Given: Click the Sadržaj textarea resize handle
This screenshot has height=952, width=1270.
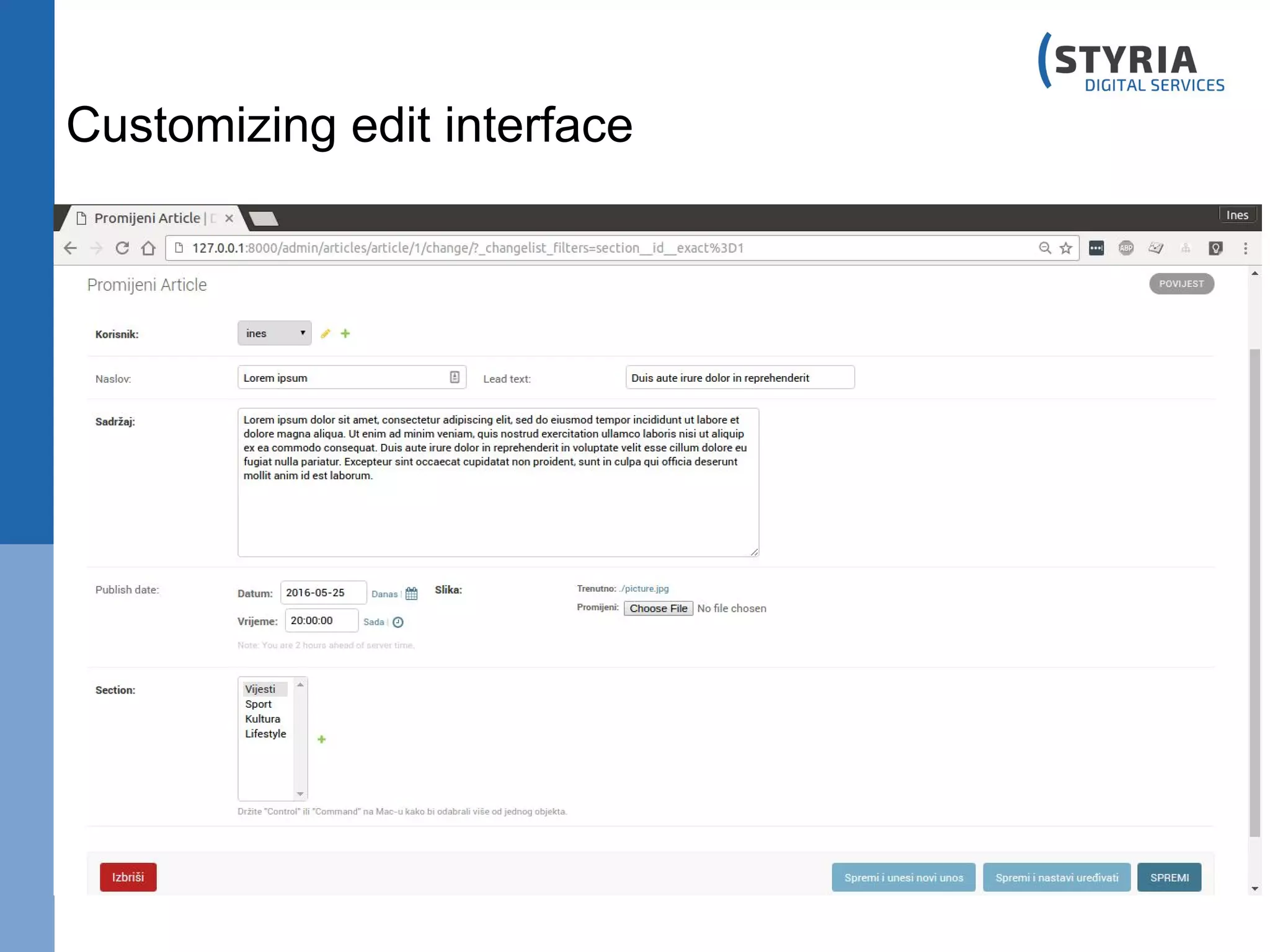Looking at the screenshot, I should (x=754, y=552).
